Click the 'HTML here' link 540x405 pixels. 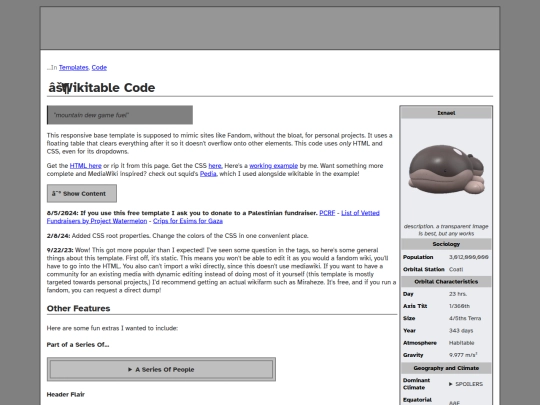coord(85,166)
